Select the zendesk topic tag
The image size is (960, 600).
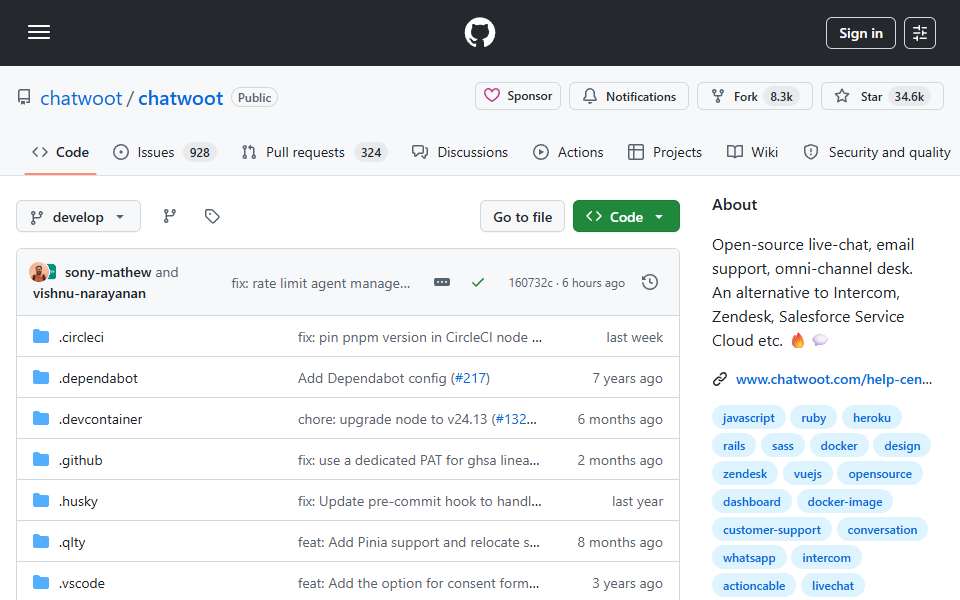click(744, 474)
